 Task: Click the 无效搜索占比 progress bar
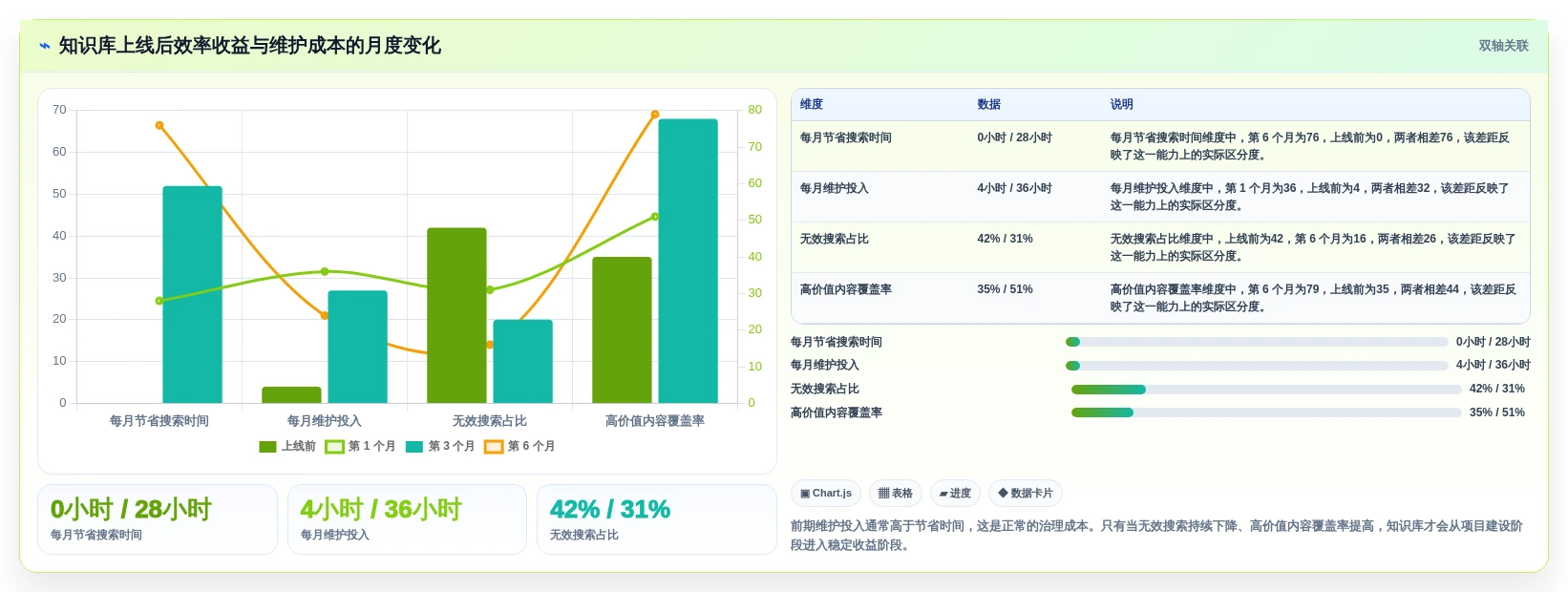[1266, 390]
